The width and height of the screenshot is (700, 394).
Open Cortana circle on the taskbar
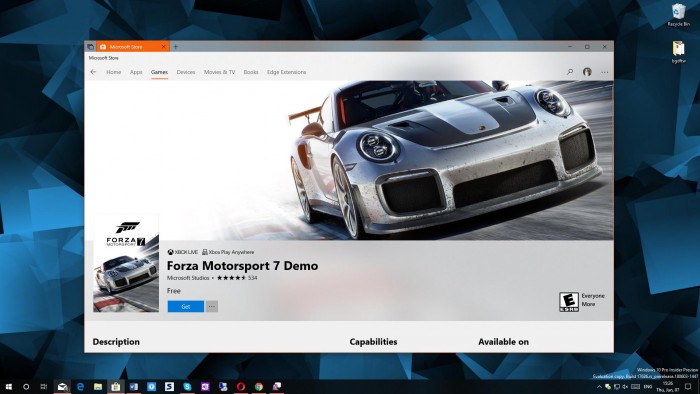point(26,386)
